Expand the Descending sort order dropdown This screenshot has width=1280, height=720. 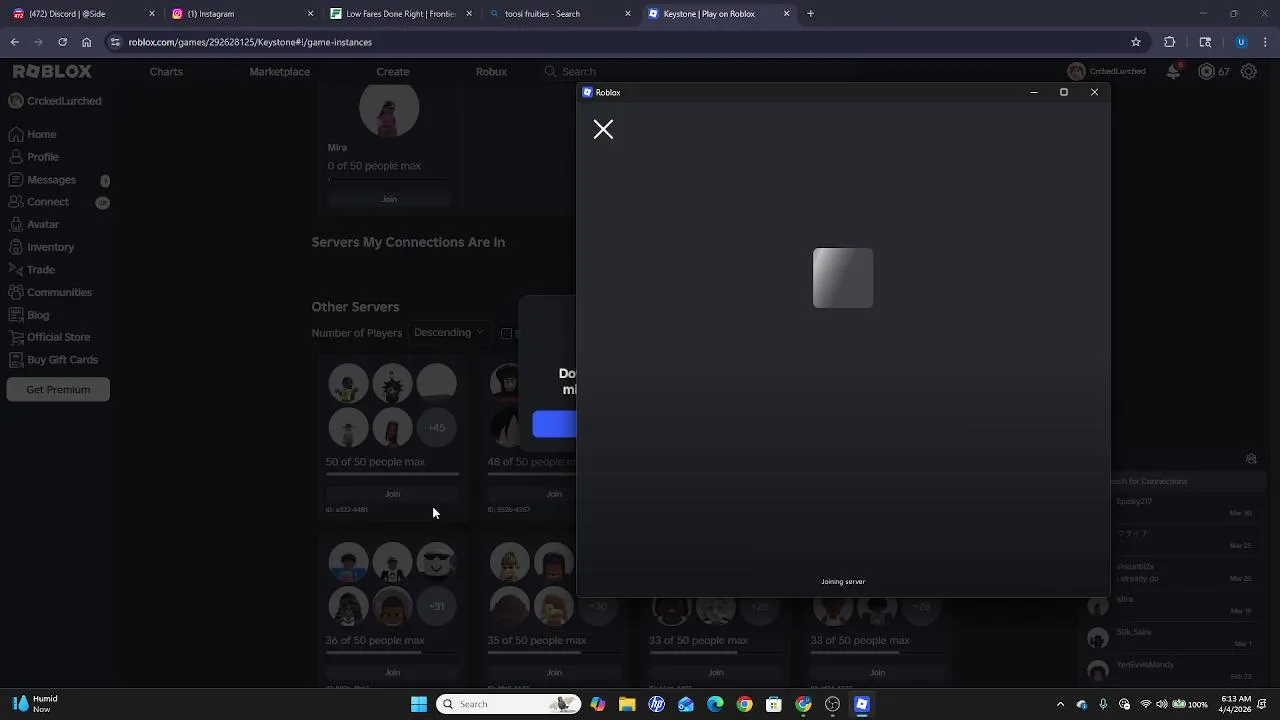pyautogui.click(x=448, y=333)
